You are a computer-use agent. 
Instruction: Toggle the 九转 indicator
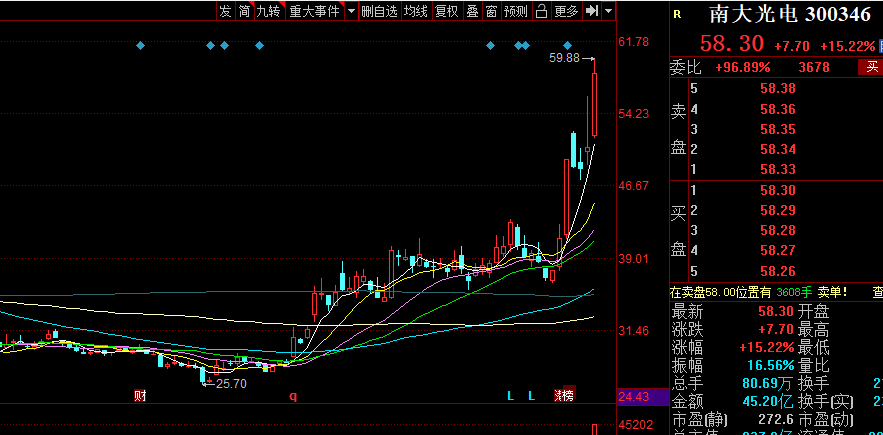(x=268, y=11)
